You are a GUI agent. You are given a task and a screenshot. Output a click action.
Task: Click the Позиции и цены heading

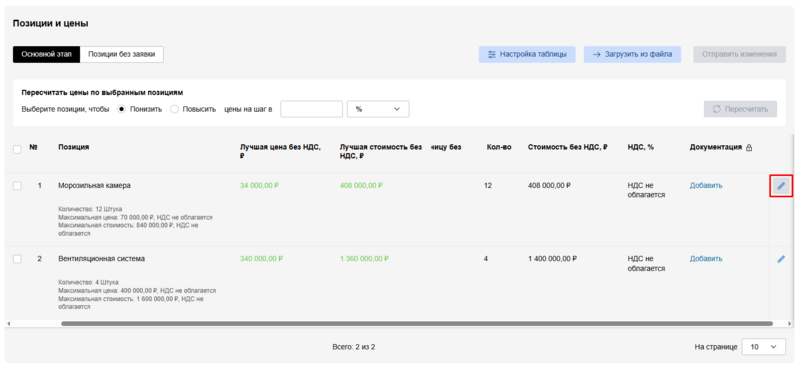51,23
